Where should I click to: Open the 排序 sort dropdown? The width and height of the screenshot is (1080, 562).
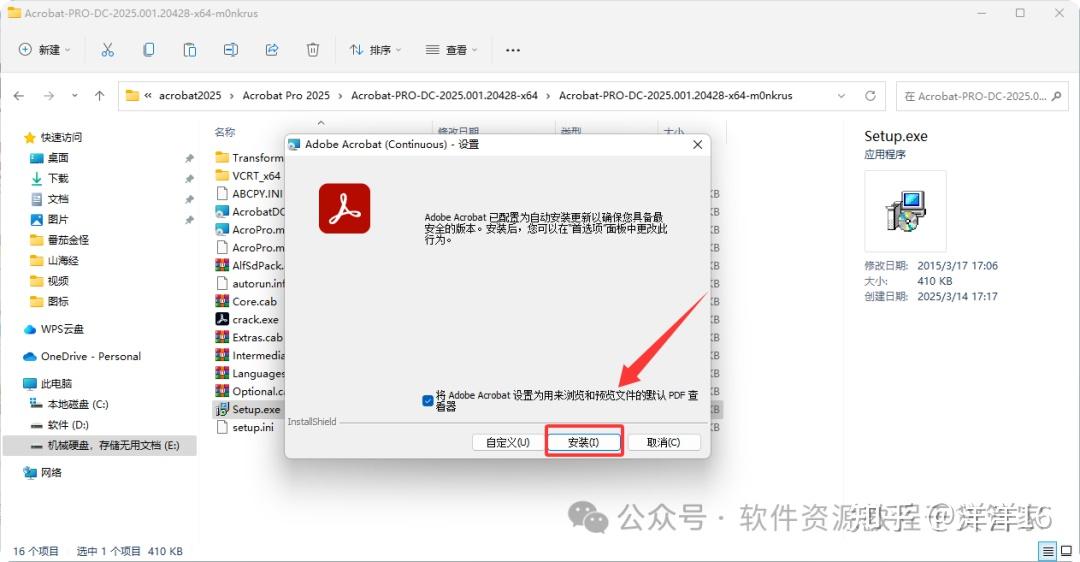[x=375, y=50]
